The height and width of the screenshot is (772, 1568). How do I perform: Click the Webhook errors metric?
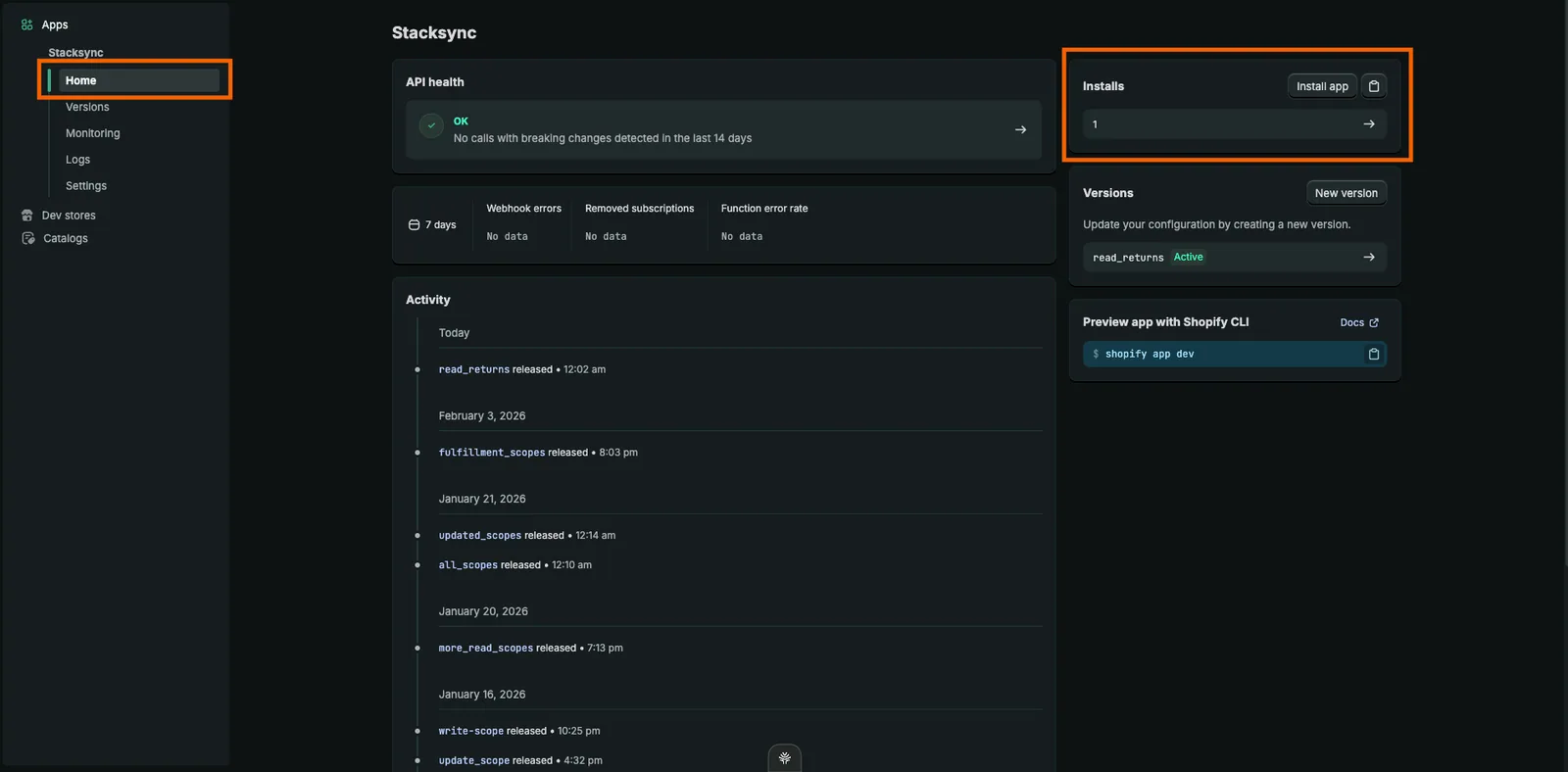click(524, 222)
